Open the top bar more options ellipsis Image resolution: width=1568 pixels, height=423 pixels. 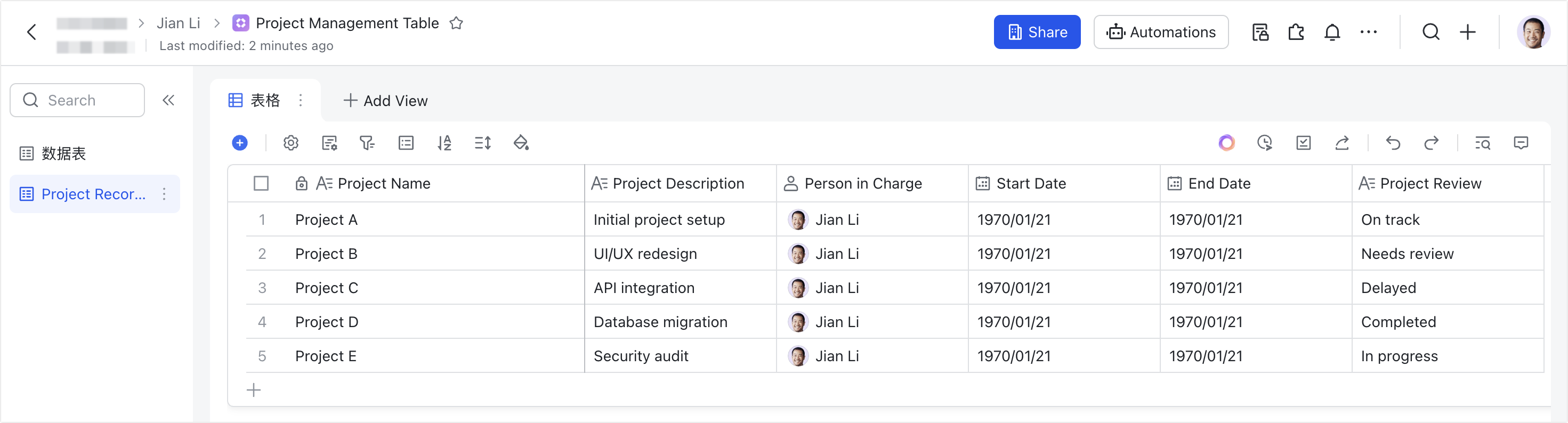pyautogui.click(x=1368, y=32)
